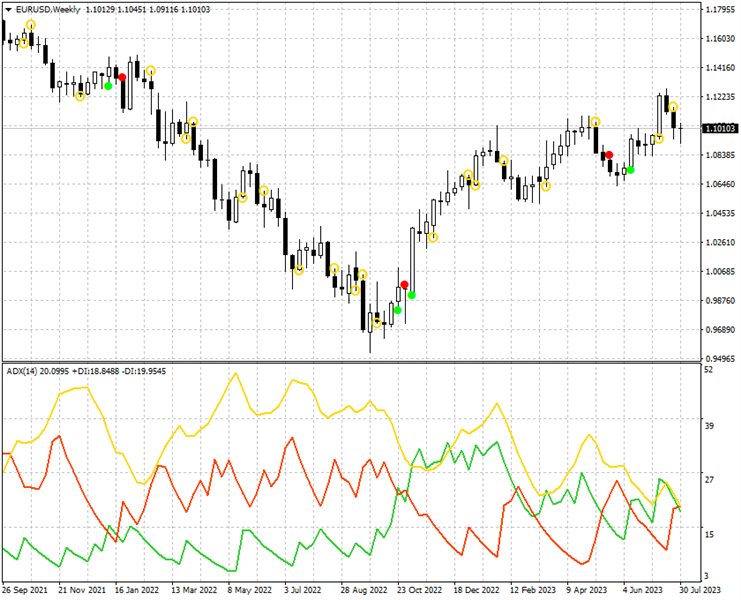This screenshot has width=741, height=600.
Task: Click the 28 Aug 2022 date label
Action: (x=364, y=590)
